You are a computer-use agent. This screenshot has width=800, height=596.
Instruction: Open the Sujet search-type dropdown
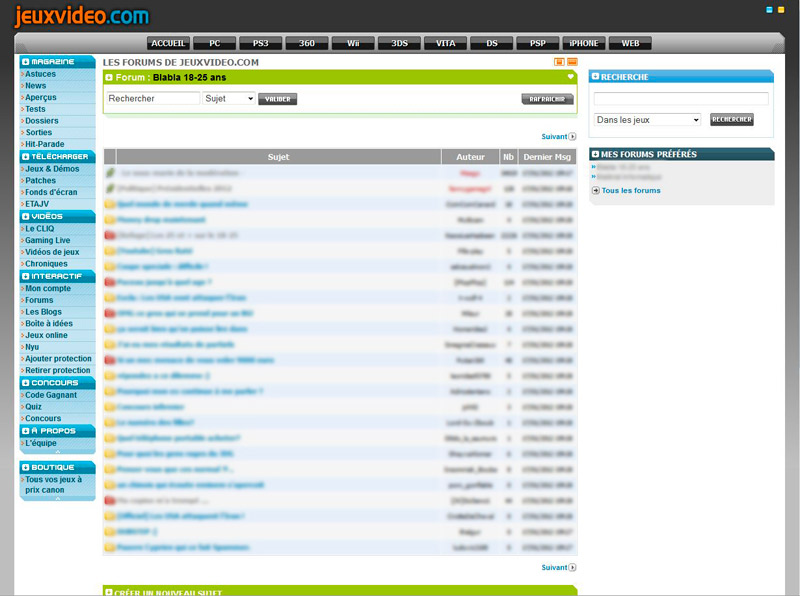pyautogui.click(x=229, y=98)
